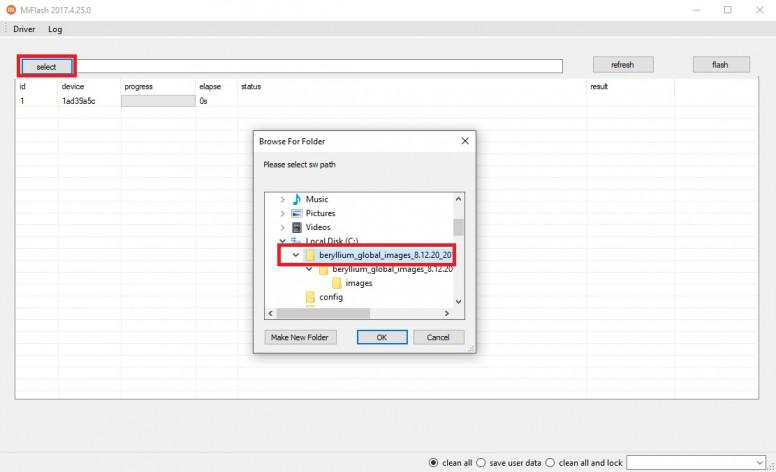Click the MiFlash app icon in title bar

click(x=11, y=9)
